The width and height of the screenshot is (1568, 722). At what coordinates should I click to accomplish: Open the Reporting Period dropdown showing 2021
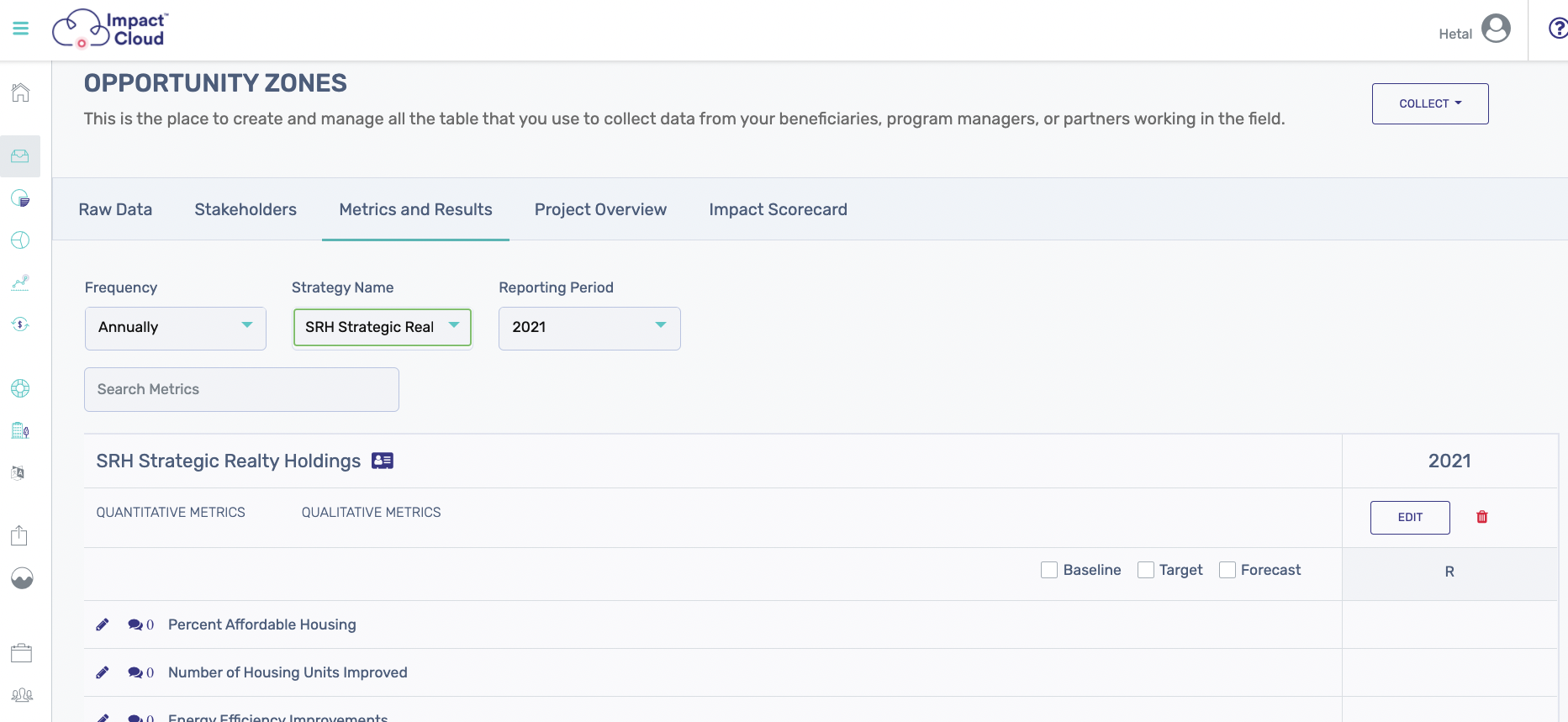point(589,328)
